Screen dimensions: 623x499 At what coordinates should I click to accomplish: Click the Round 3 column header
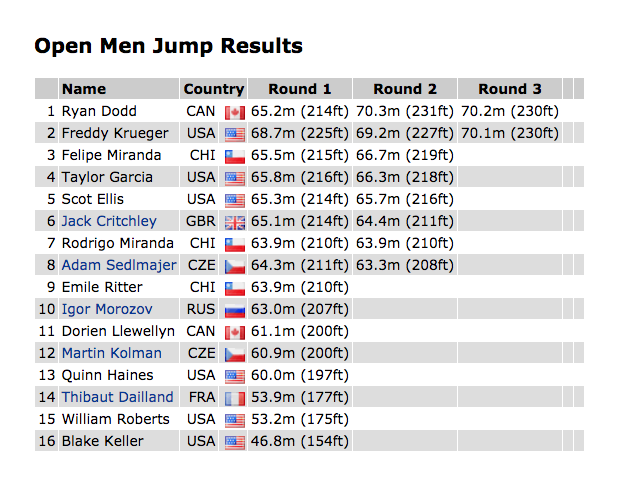(x=510, y=89)
